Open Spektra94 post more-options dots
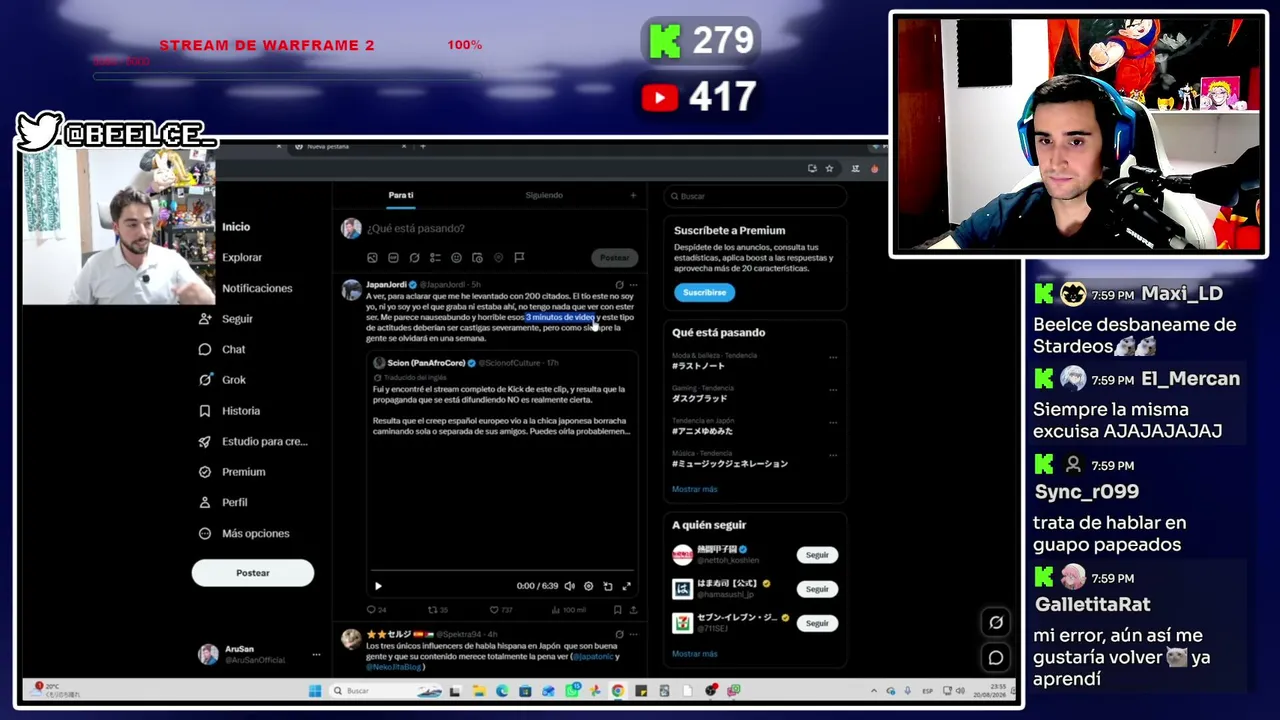 click(633, 634)
